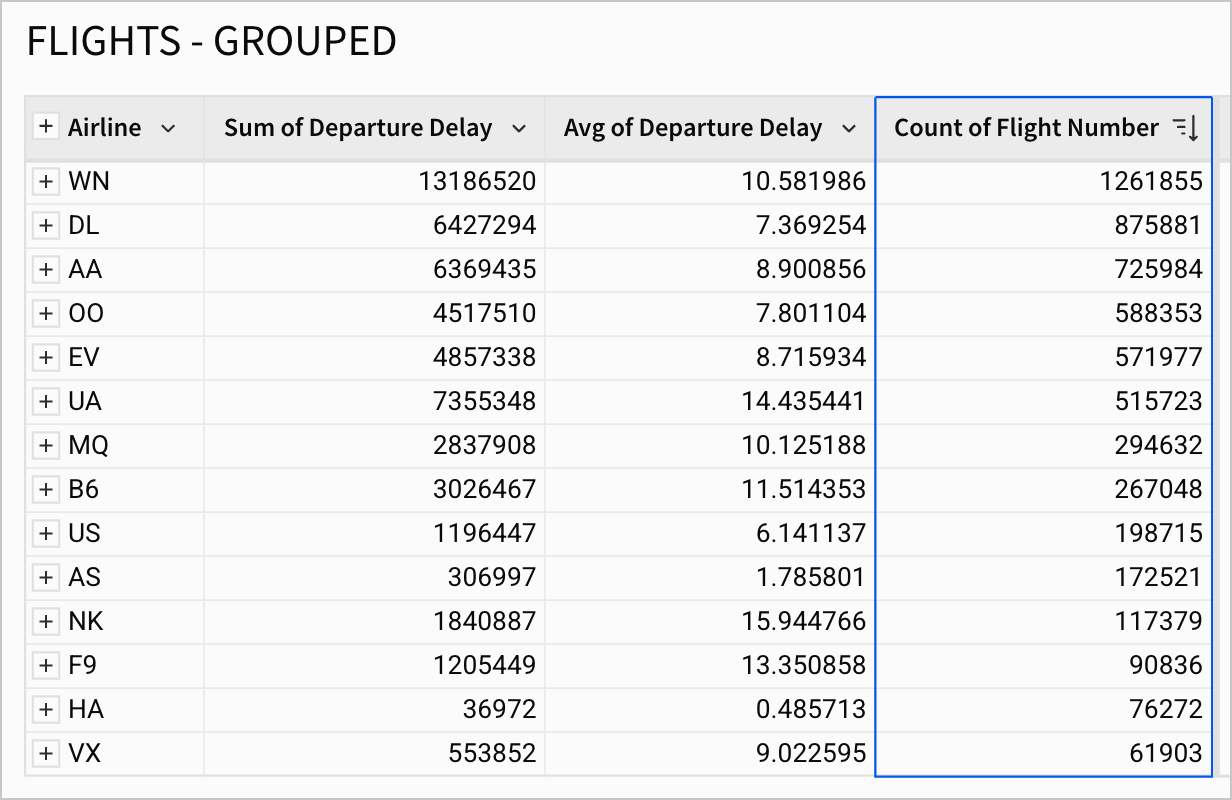This screenshot has width=1232, height=800.
Task: Open the Airline column dropdown menu
Action: pyautogui.click(x=168, y=128)
